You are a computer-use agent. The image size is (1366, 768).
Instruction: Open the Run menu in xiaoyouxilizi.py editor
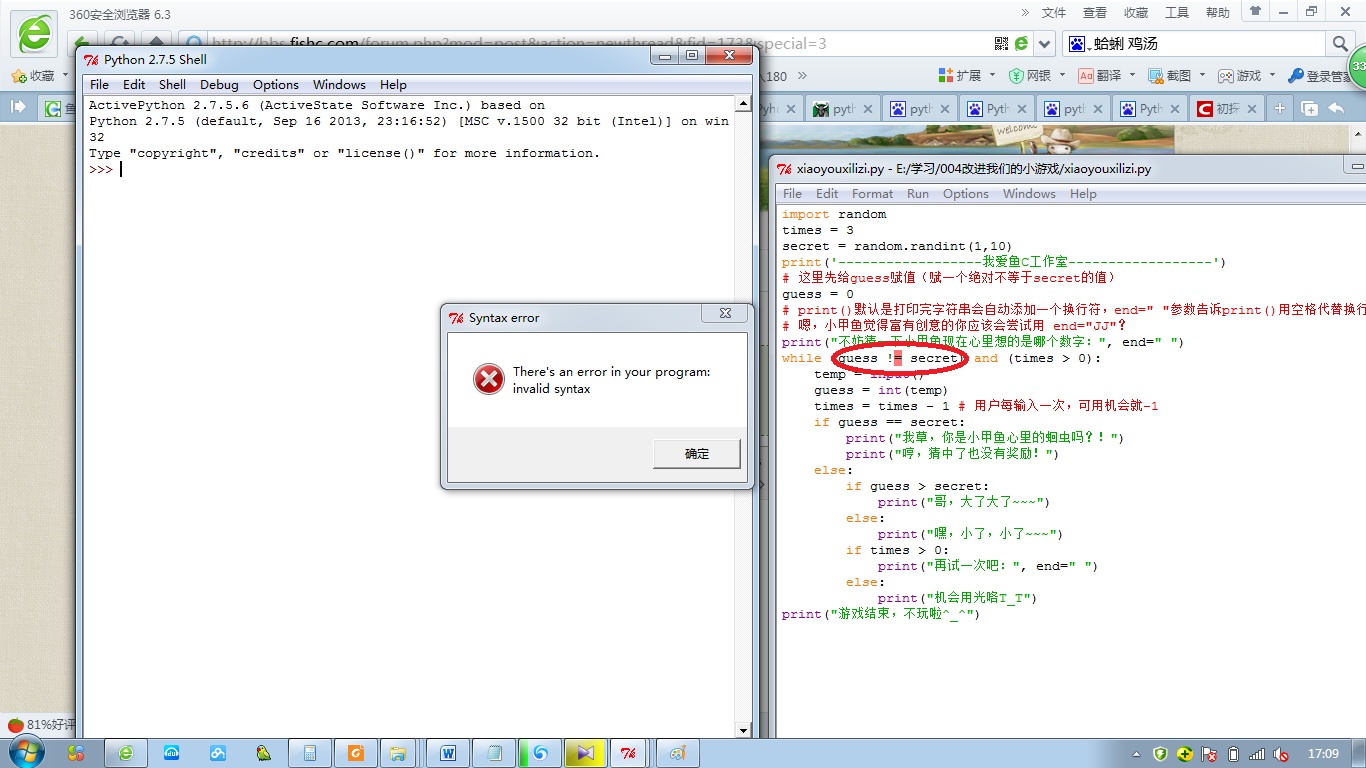(x=917, y=194)
